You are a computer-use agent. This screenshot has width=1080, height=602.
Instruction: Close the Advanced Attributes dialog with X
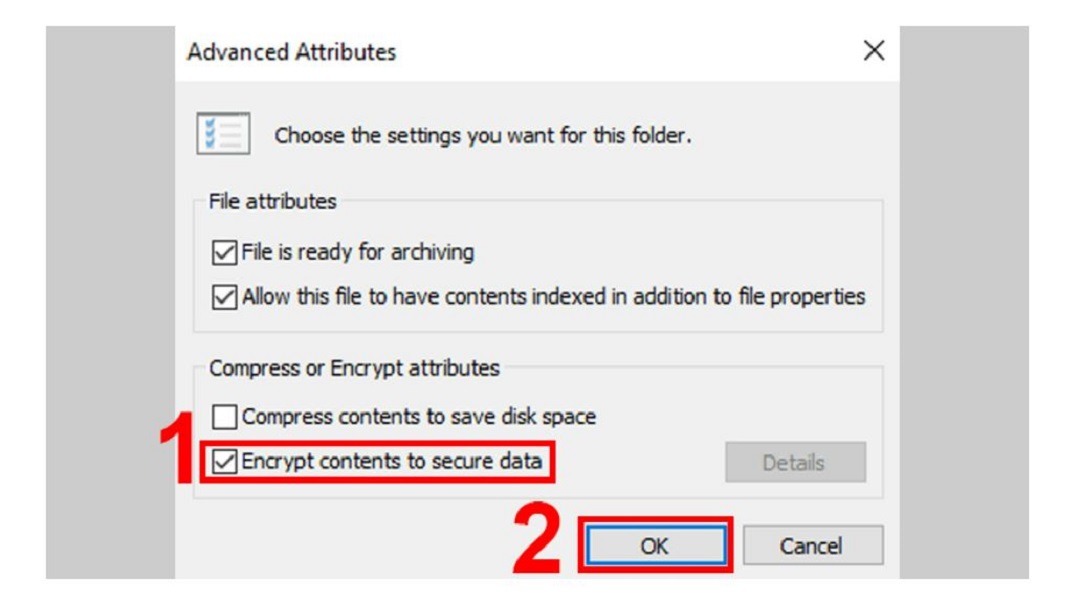pos(873,50)
